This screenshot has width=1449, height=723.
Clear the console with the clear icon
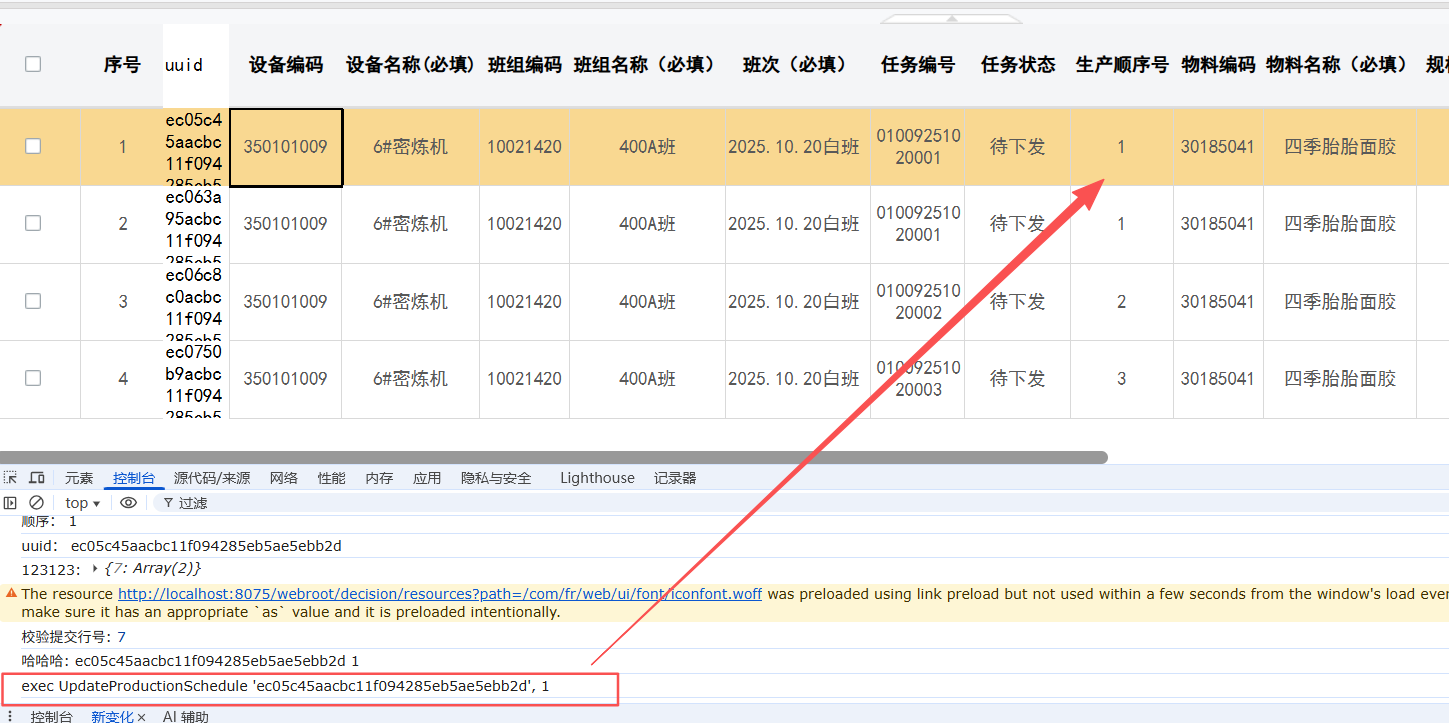(x=37, y=503)
